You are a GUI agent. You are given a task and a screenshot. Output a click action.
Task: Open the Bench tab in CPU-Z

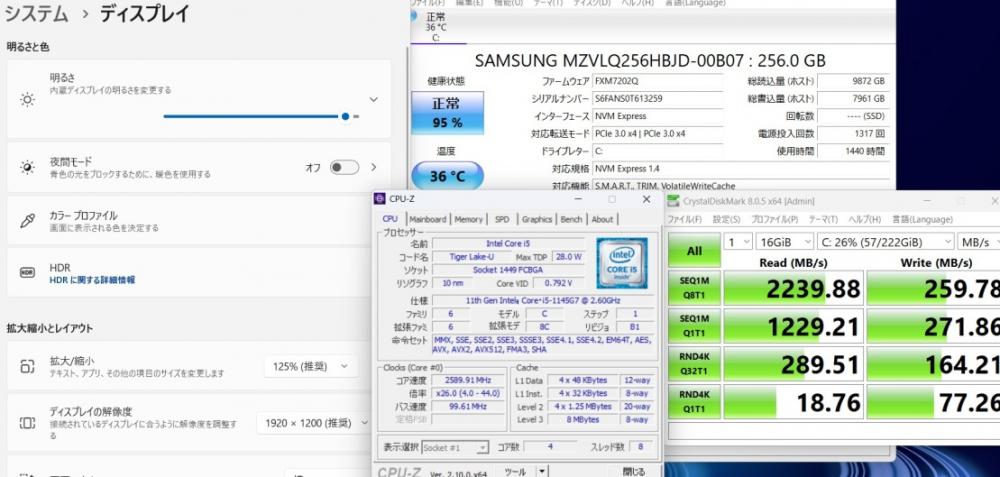(x=571, y=219)
